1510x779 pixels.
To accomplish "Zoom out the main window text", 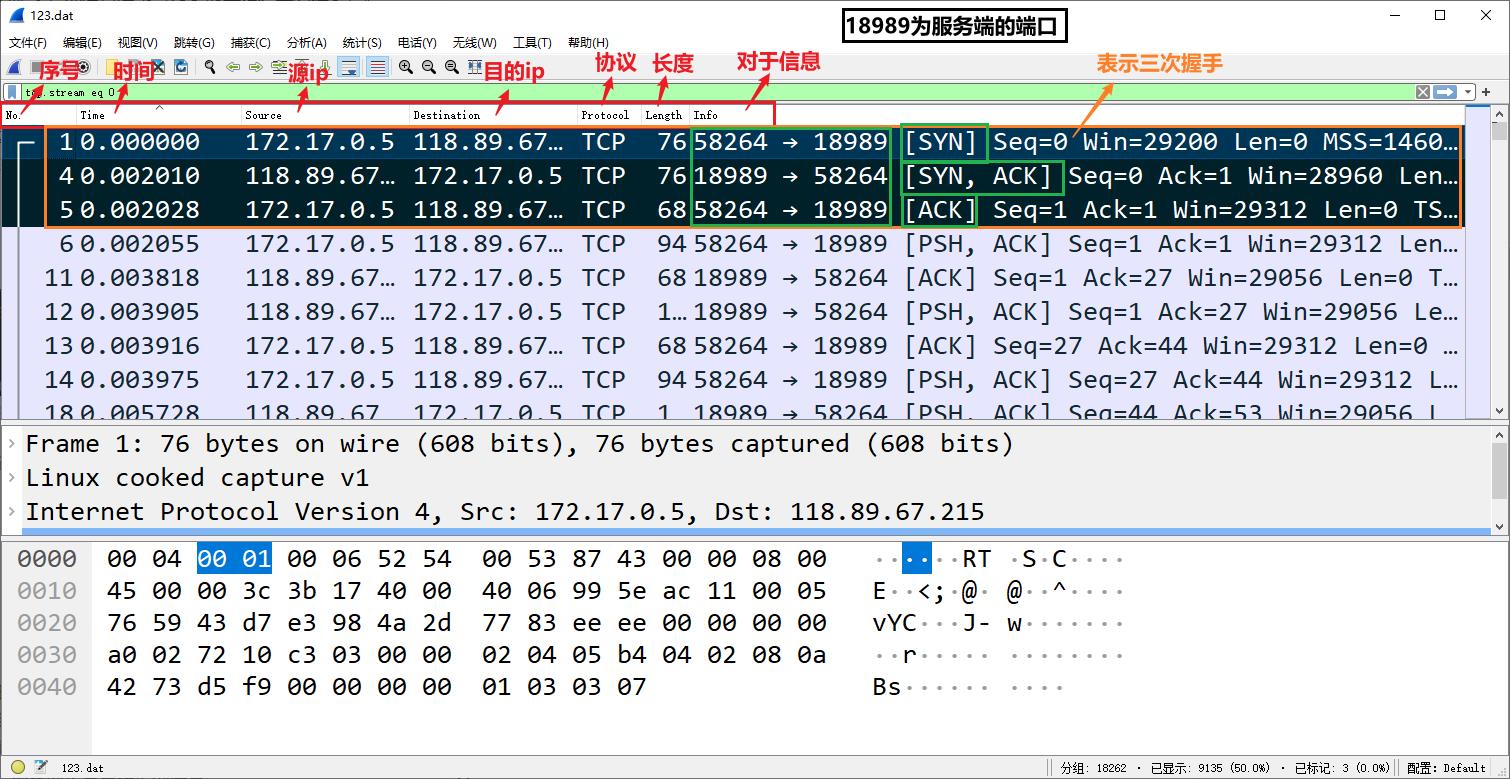I will pyautogui.click(x=428, y=67).
